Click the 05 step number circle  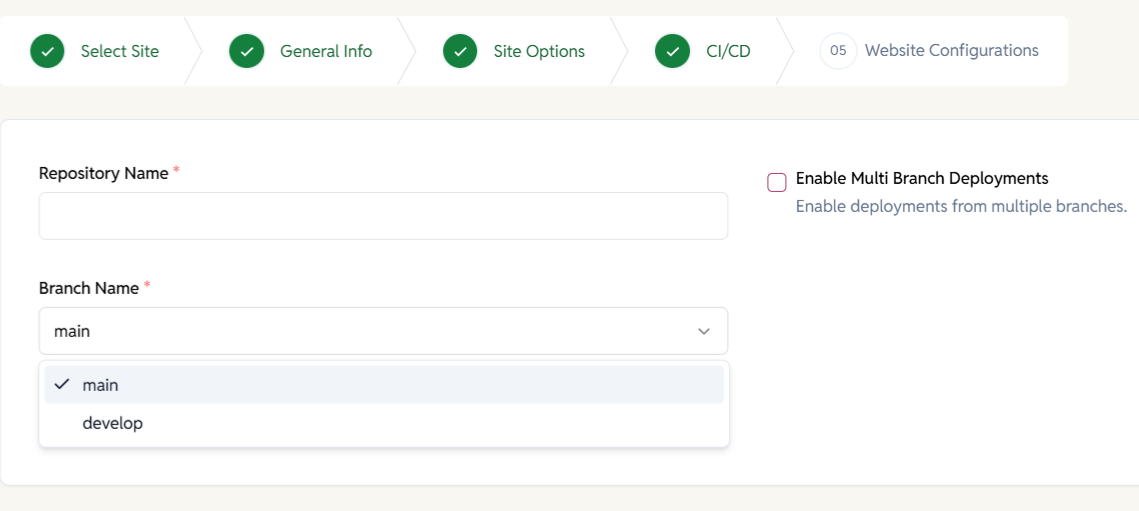838,51
